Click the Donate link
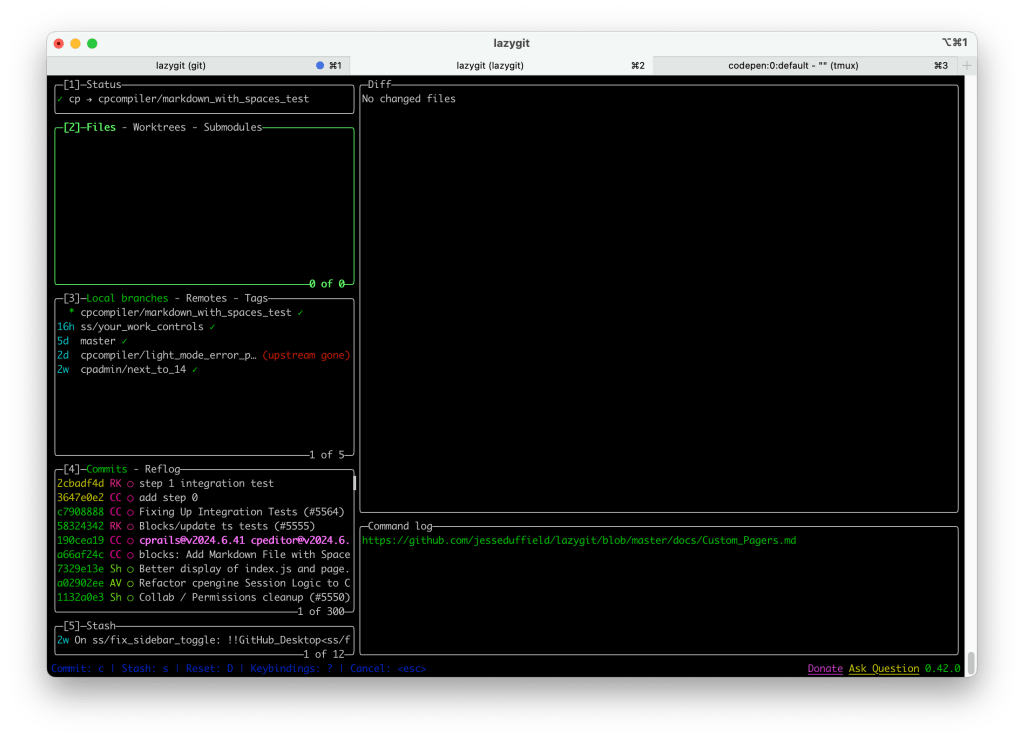The image size is (1024, 739). click(x=825, y=668)
